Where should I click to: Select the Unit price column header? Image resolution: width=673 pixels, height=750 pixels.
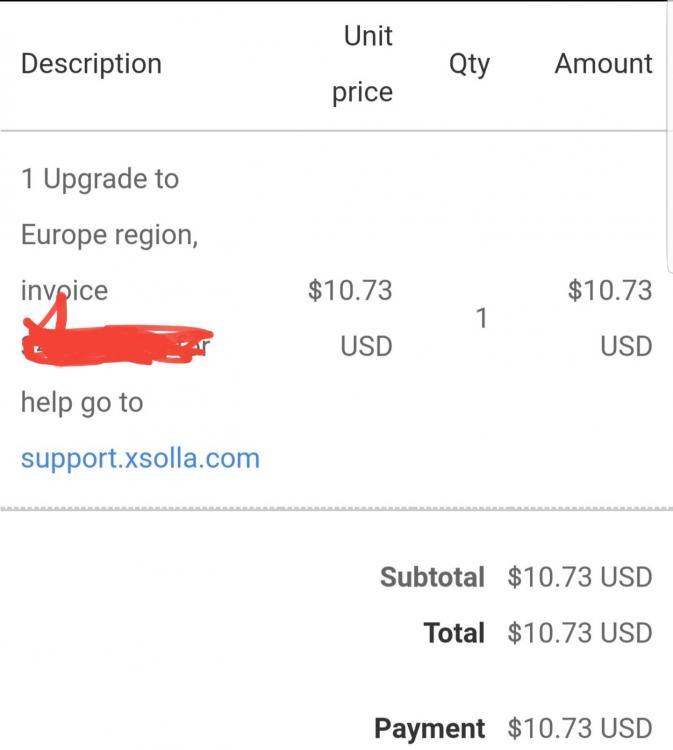coord(363,64)
